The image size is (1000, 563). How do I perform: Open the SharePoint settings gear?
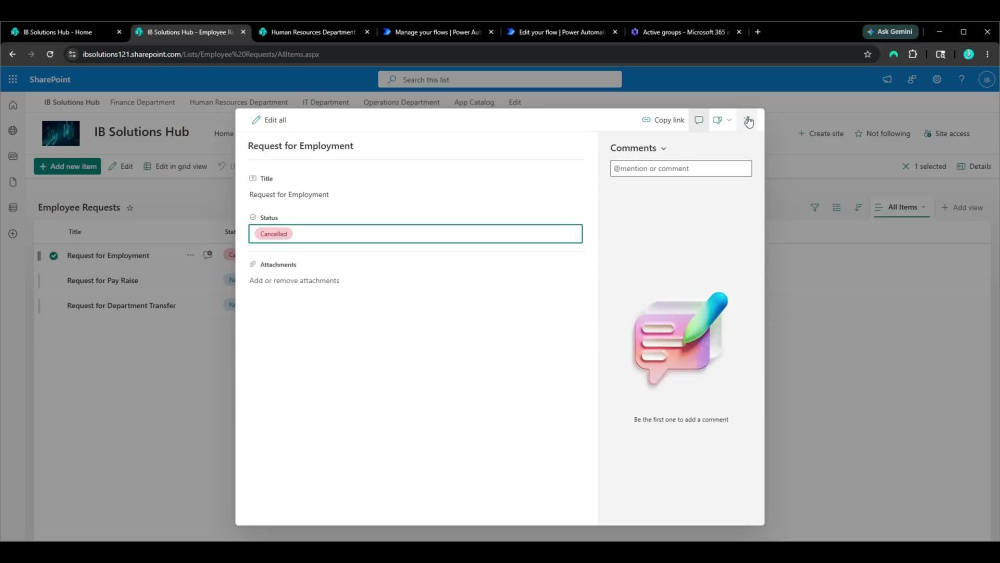[x=937, y=80]
